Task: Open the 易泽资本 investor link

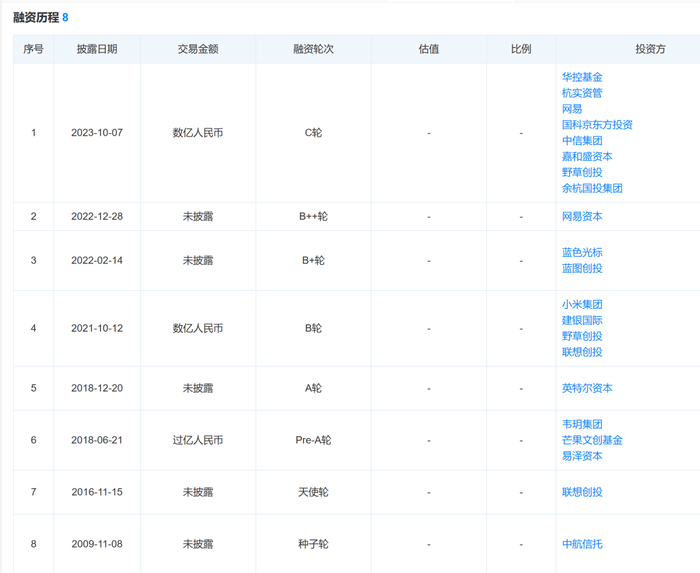Action: (x=582, y=456)
